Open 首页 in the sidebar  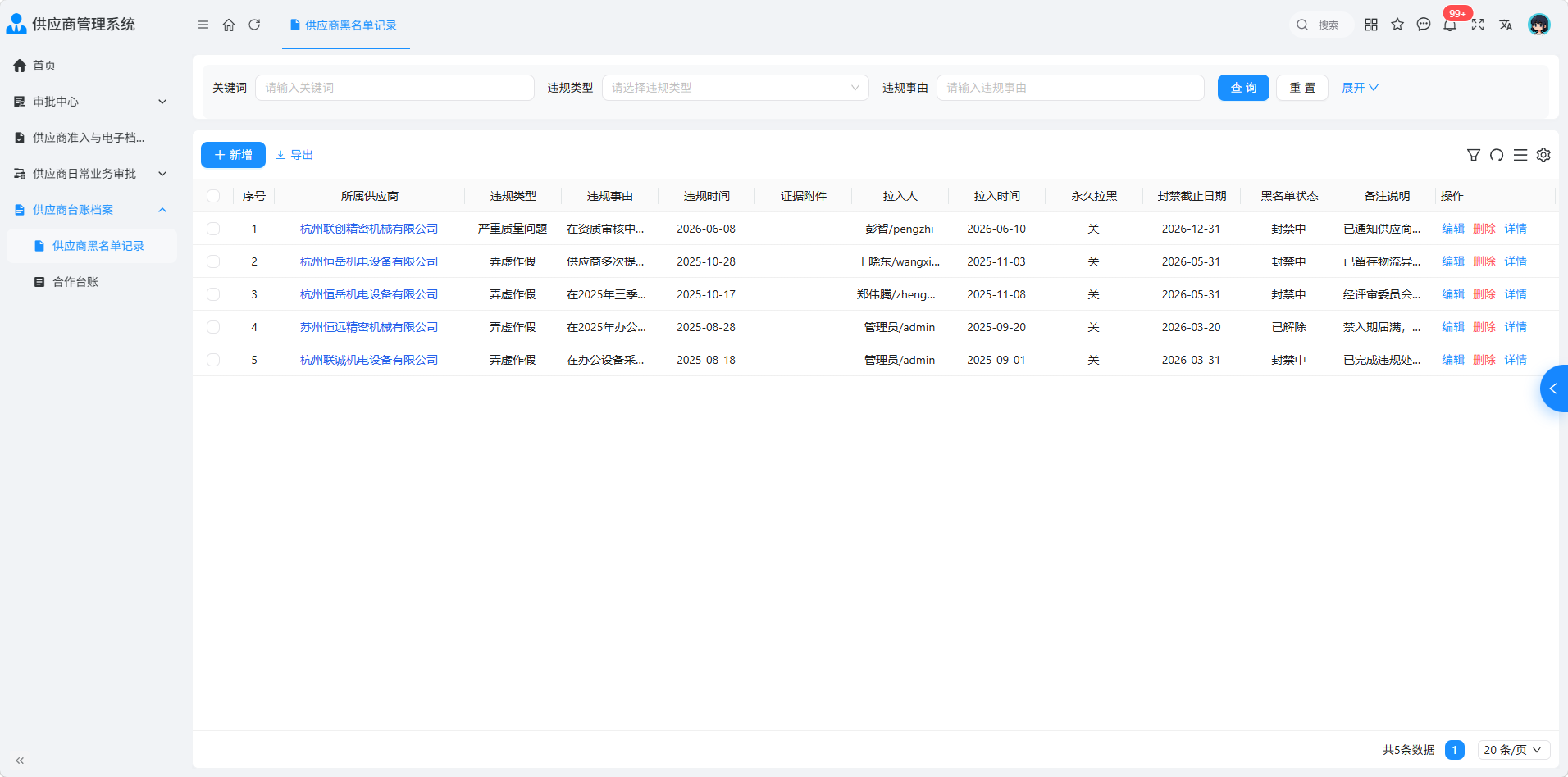90,66
